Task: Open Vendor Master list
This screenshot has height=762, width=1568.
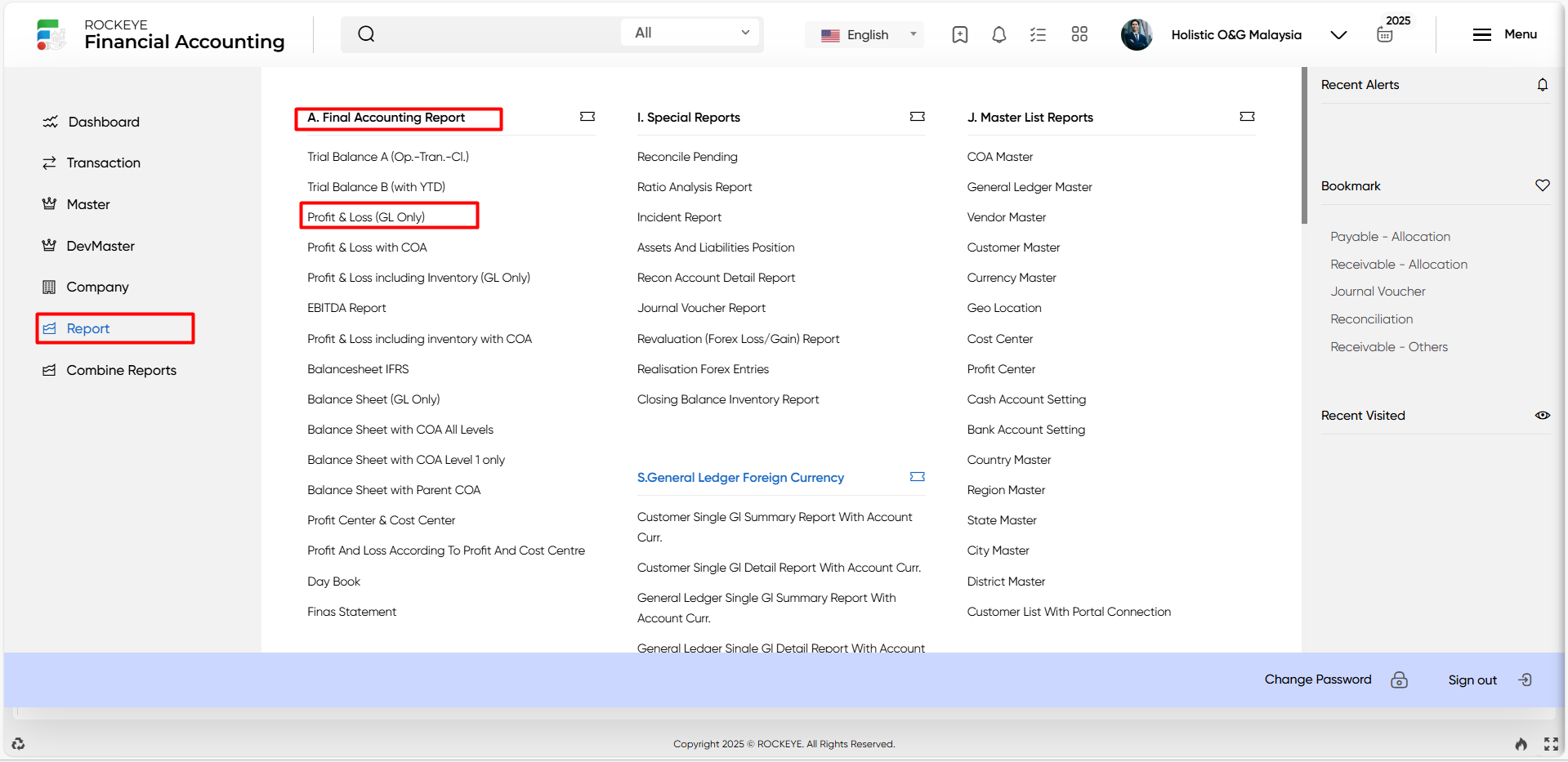Action: (x=1007, y=217)
